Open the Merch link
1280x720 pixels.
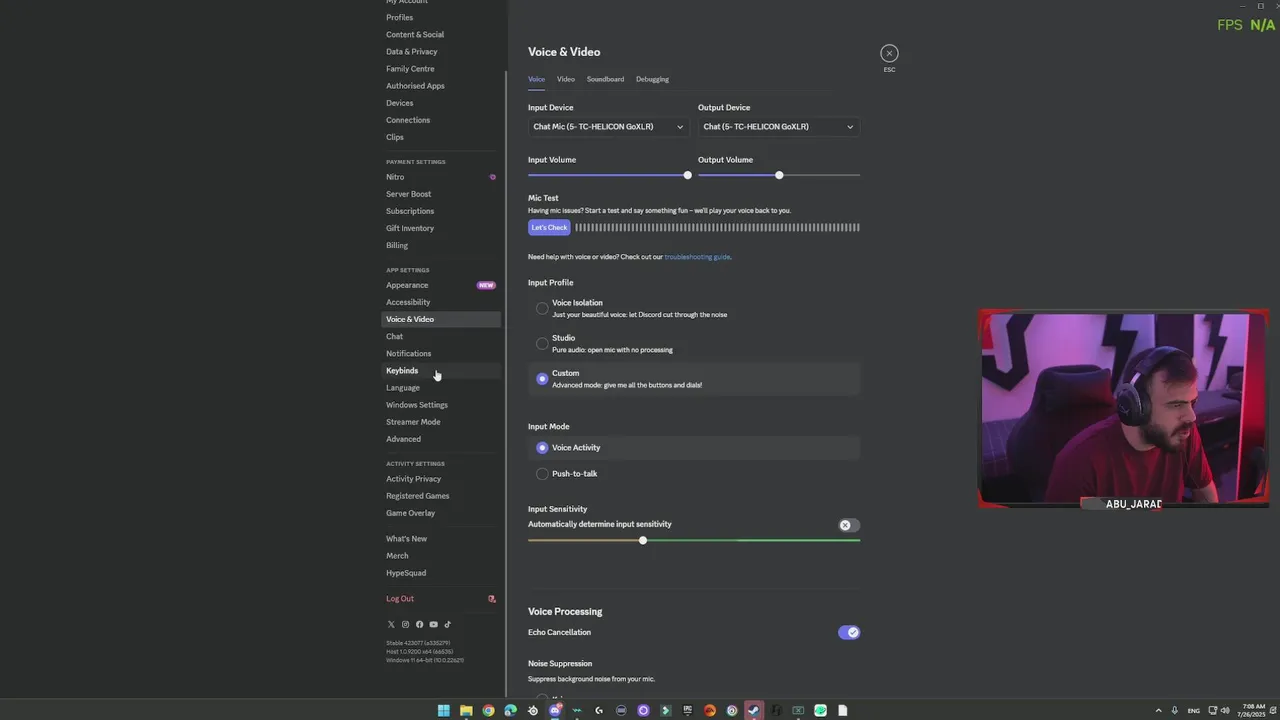click(x=441, y=556)
